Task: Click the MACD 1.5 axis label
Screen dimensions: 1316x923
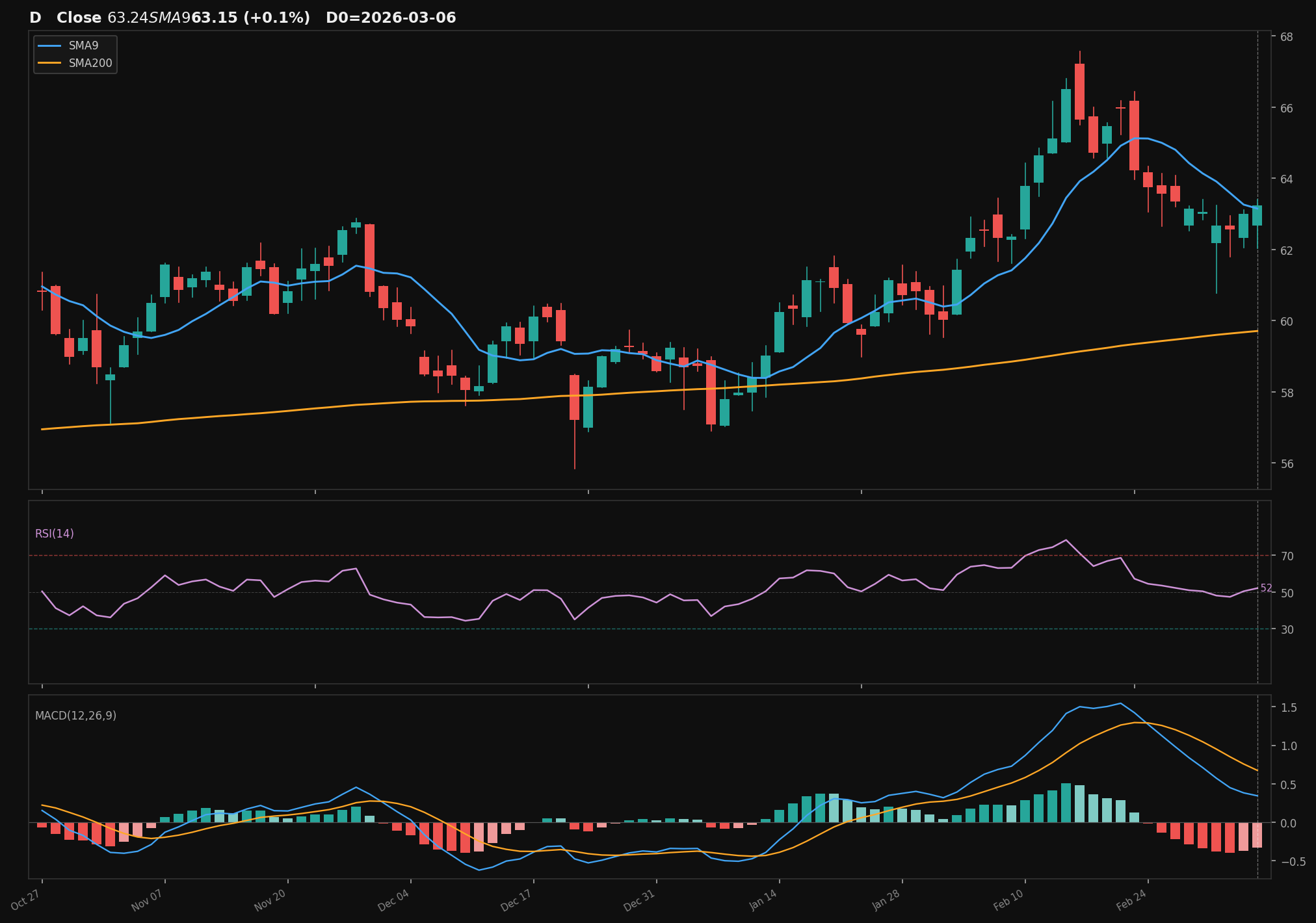Action: (1289, 708)
